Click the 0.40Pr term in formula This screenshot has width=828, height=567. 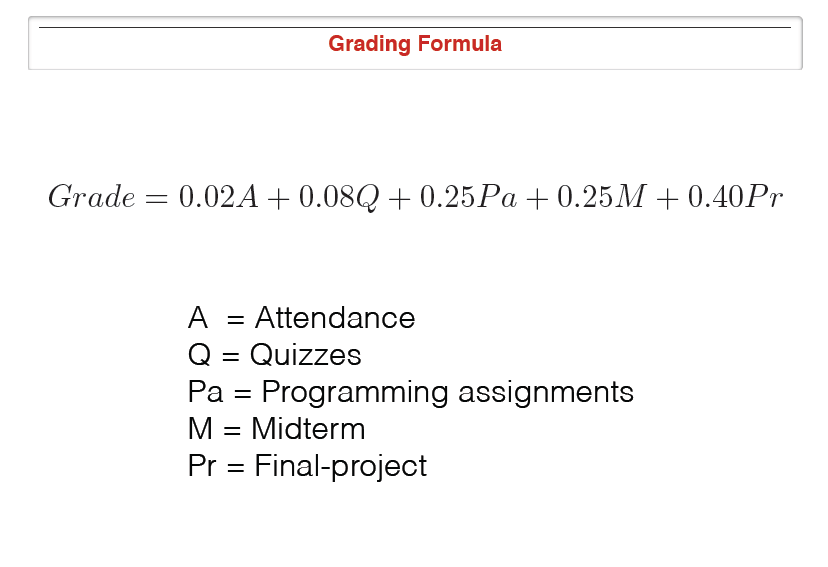[735, 196]
